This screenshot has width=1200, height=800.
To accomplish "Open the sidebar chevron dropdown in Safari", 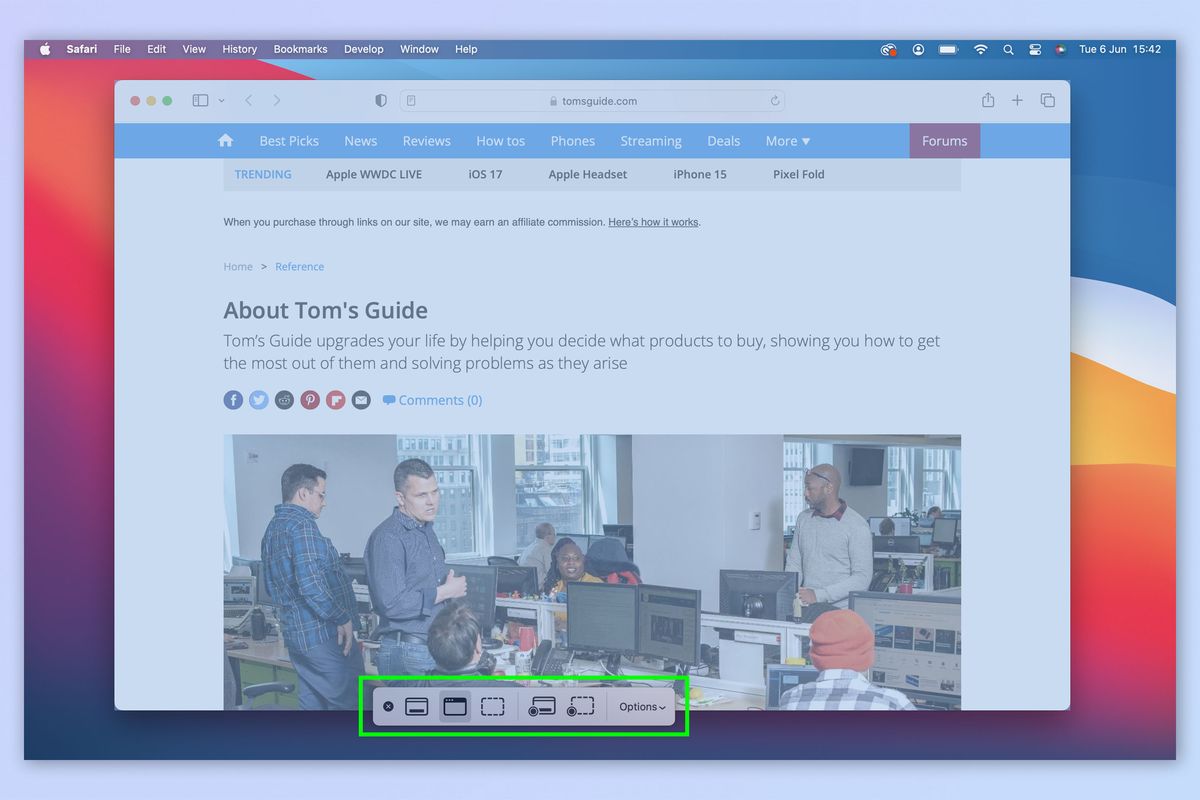I will (221, 100).
